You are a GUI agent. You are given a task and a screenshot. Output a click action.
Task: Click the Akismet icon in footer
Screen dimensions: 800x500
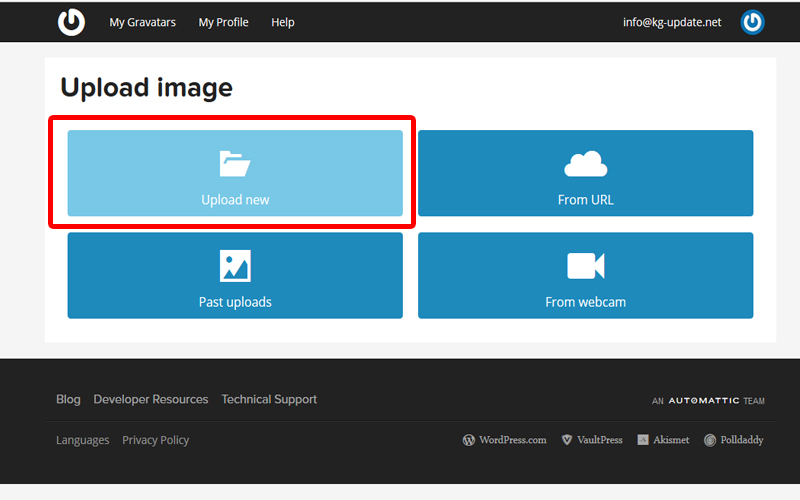[x=643, y=440]
